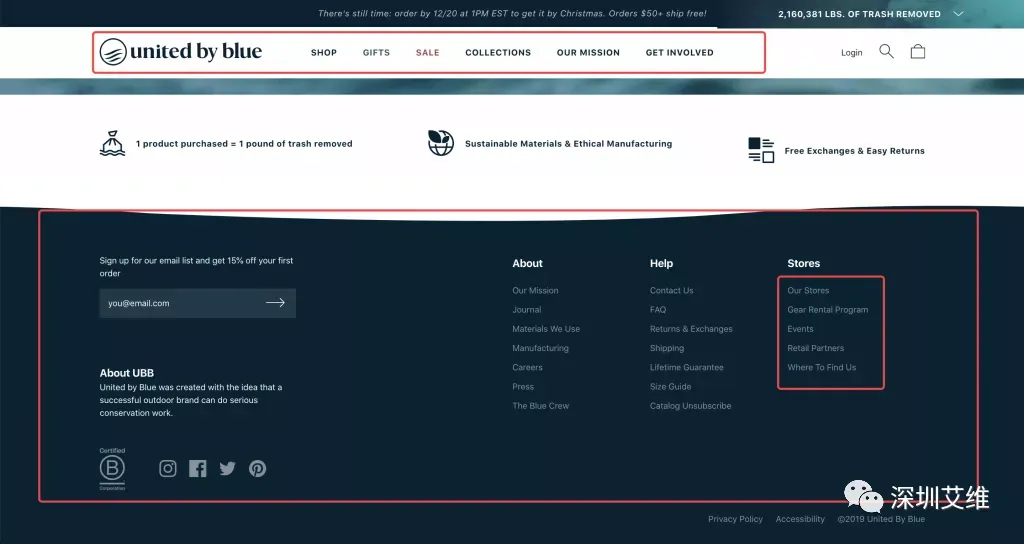The image size is (1024, 544).
Task: Submit email with the arrow icon
Action: (x=276, y=302)
